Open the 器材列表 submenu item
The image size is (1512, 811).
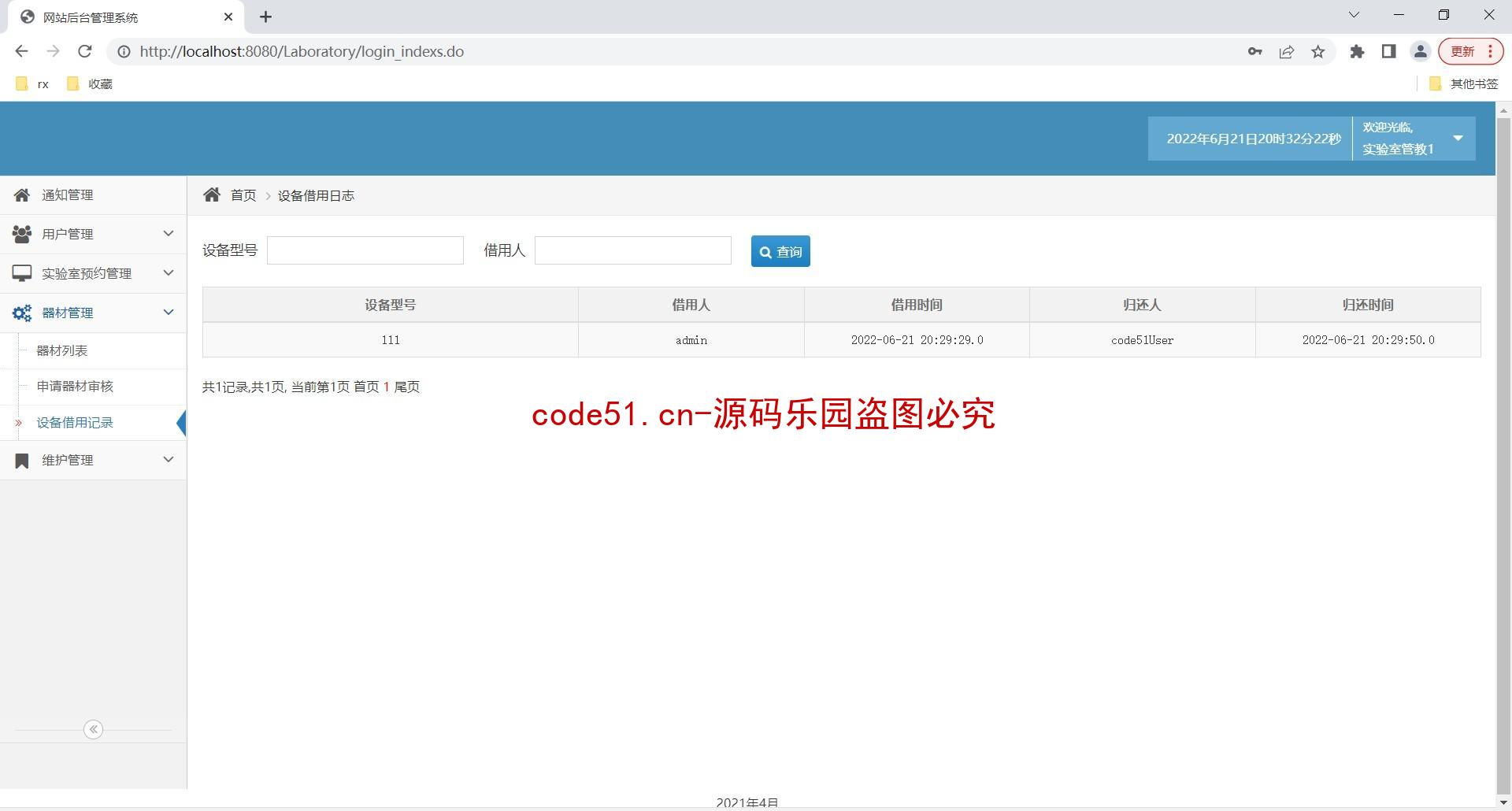click(62, 350)
